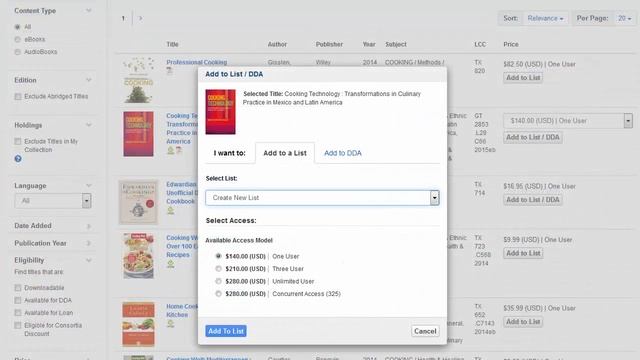Click the green icon under Edwardian cookbook title
The height and width of the screenshot is (360, 640).
(171, 211)
